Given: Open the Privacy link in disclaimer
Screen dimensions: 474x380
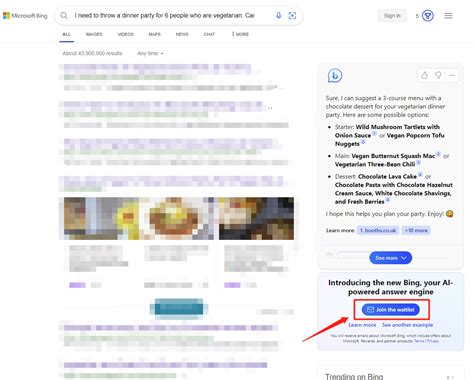Looking at the screenshot, I should click(433, 341).
